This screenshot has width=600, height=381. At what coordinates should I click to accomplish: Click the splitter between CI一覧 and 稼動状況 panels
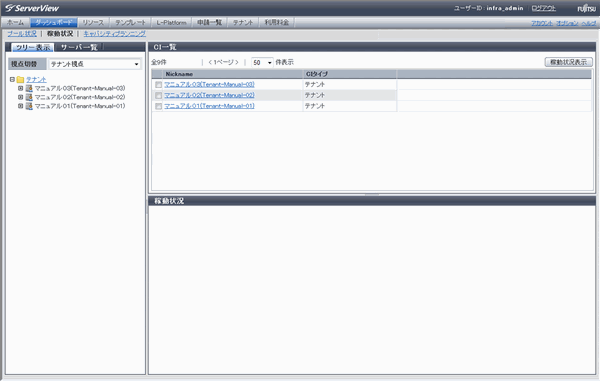click(372, 194)
